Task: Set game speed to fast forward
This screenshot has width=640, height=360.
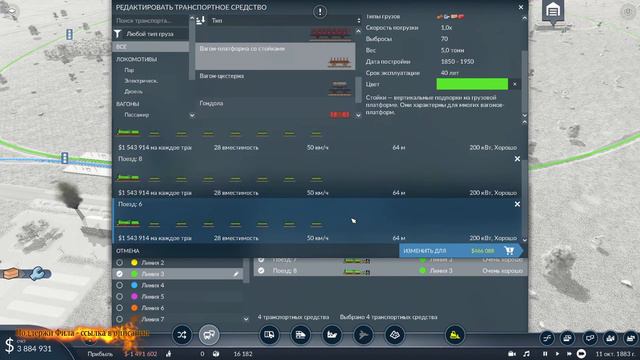Action: click(x=569, y=353)
